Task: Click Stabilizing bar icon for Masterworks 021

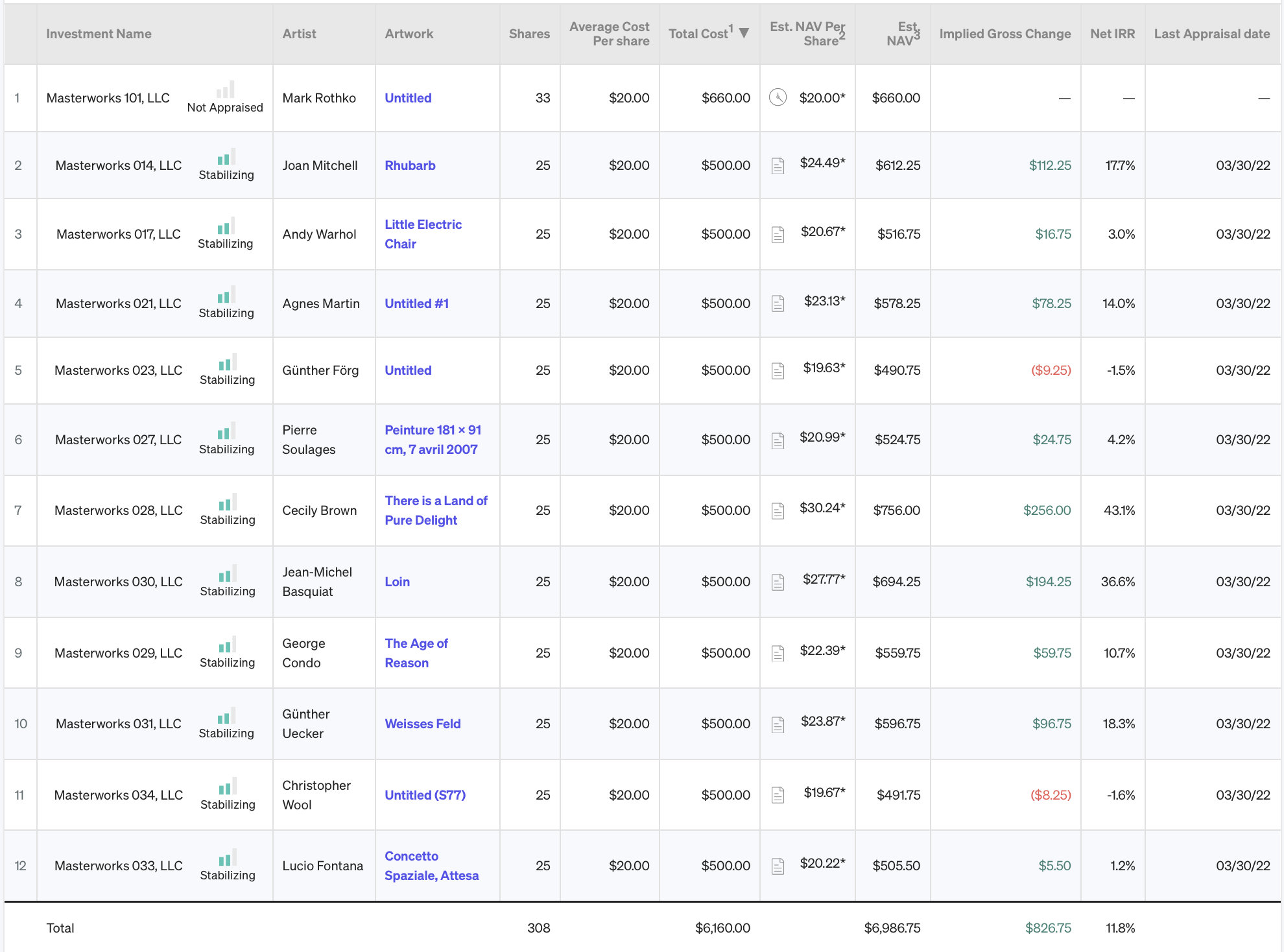Action: 226,295
